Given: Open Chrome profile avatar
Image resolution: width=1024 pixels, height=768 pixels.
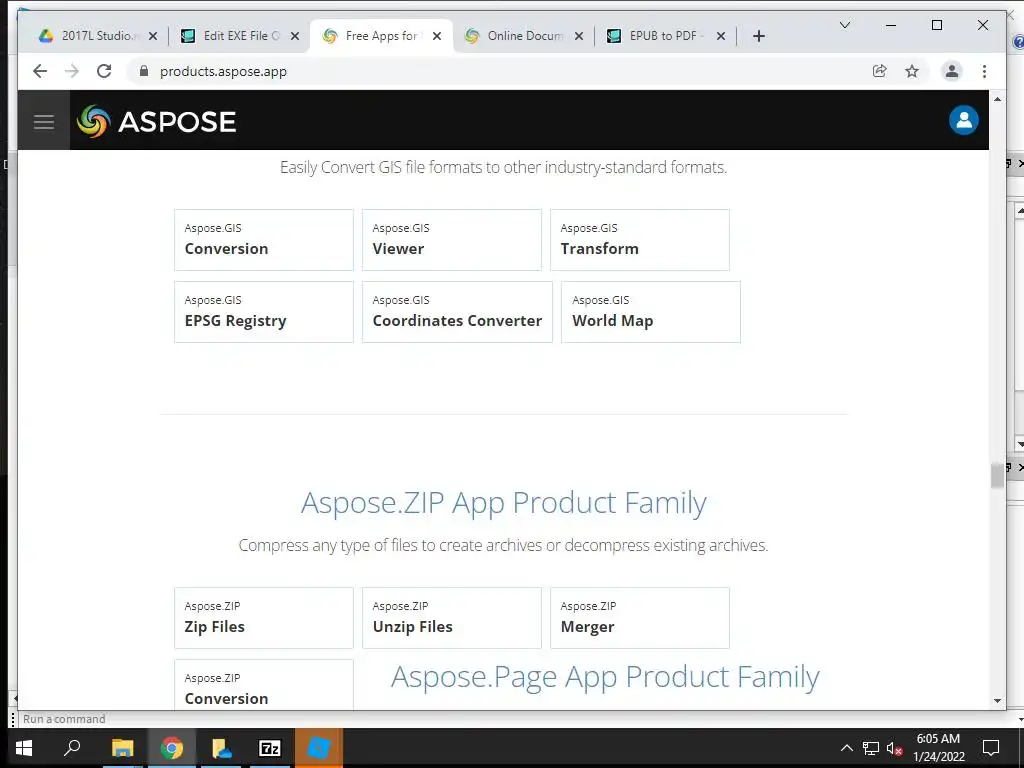Looking at the screenshot, I should tap(952, 71).
